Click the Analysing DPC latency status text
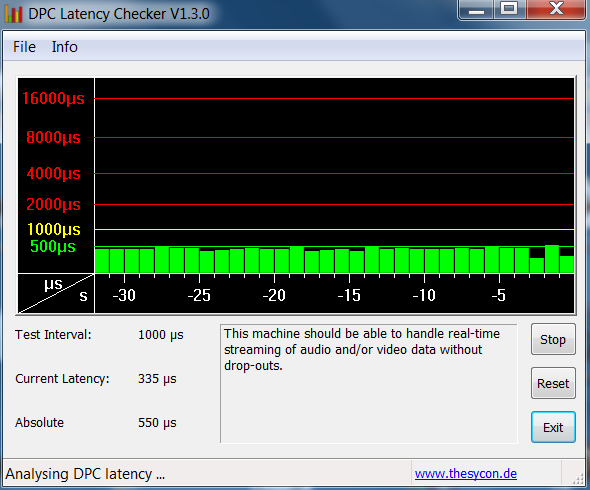 [x=85, y=474]
